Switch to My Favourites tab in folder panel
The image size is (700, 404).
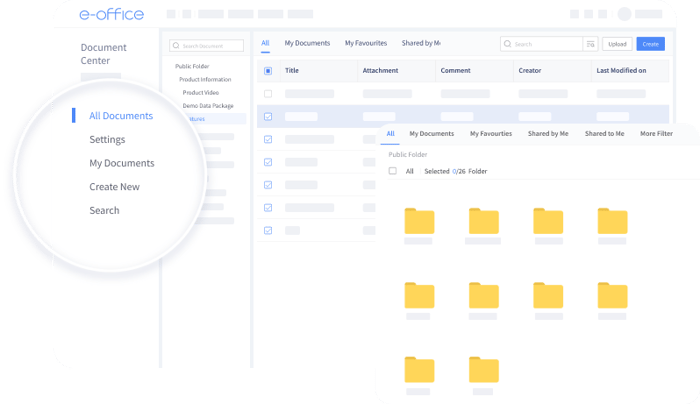click(491, 133)
